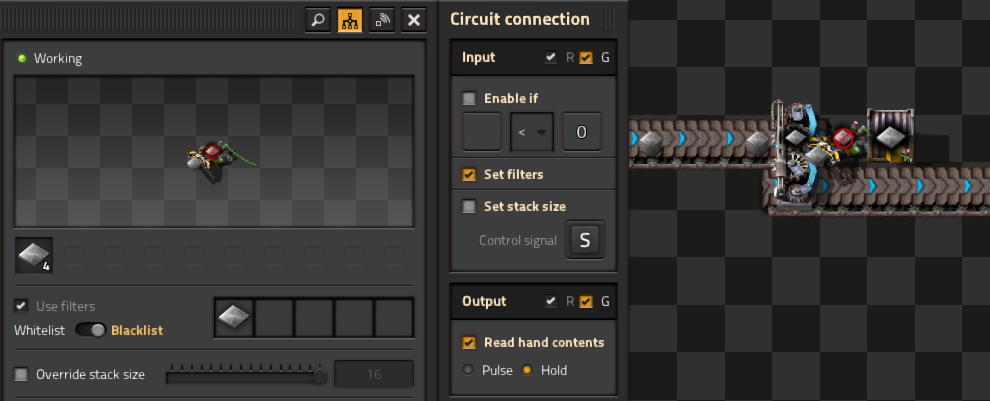
Task: Toggle Output green wire checkbox
Action: point(587,301)
